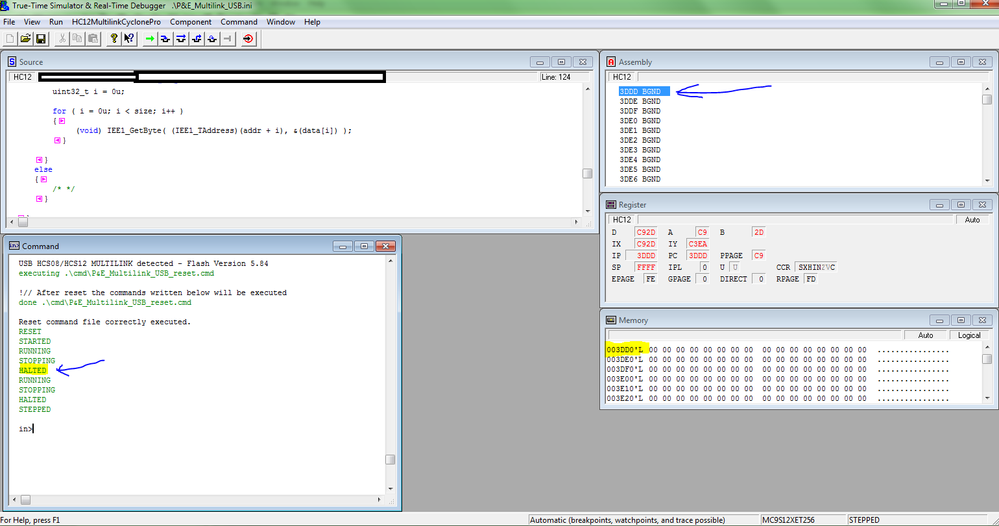Reset target with the red circle arrow icon

[x=248, y=39]
